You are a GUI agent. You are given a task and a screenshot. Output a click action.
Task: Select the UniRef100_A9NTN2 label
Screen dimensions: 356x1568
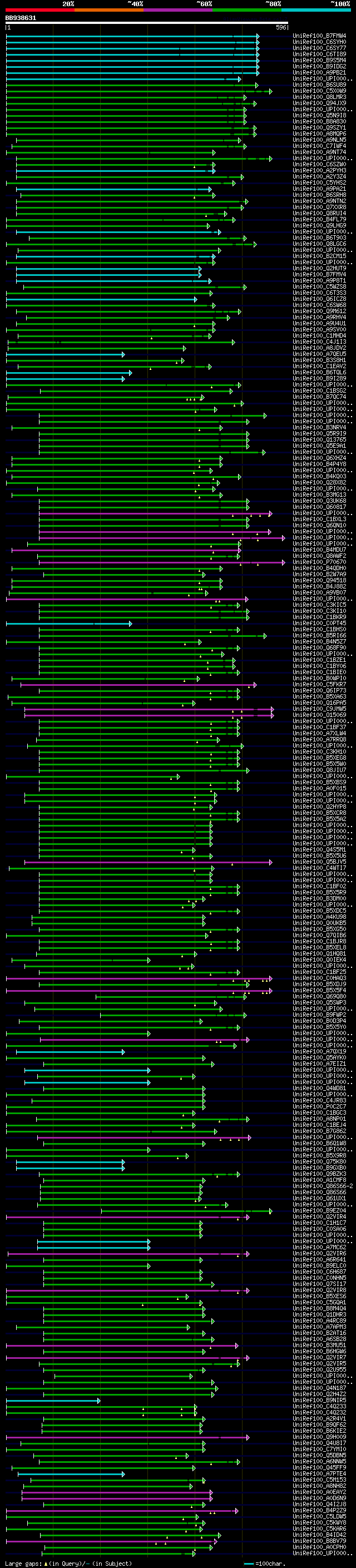(319, 201)
